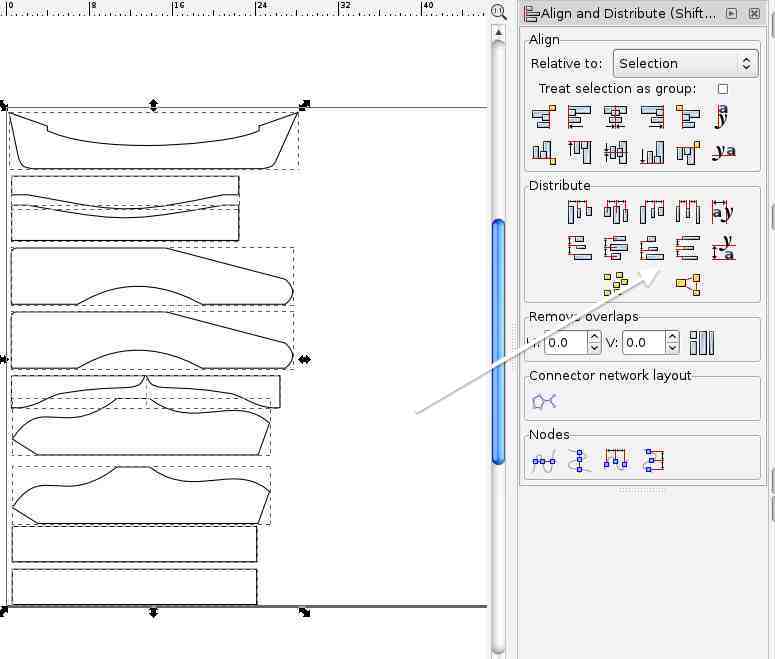
Task: Open the Relative to Selection dropdown
Action: click(685, 63)
